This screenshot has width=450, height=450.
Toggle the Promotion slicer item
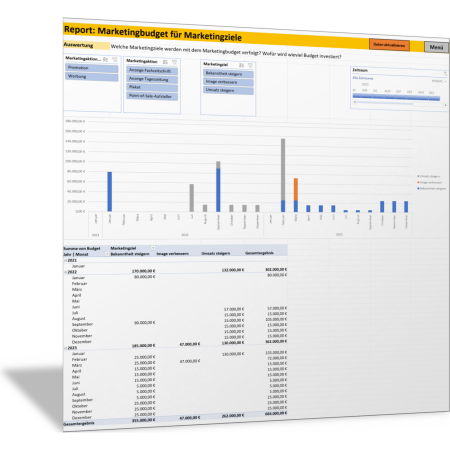pos(92,68)
